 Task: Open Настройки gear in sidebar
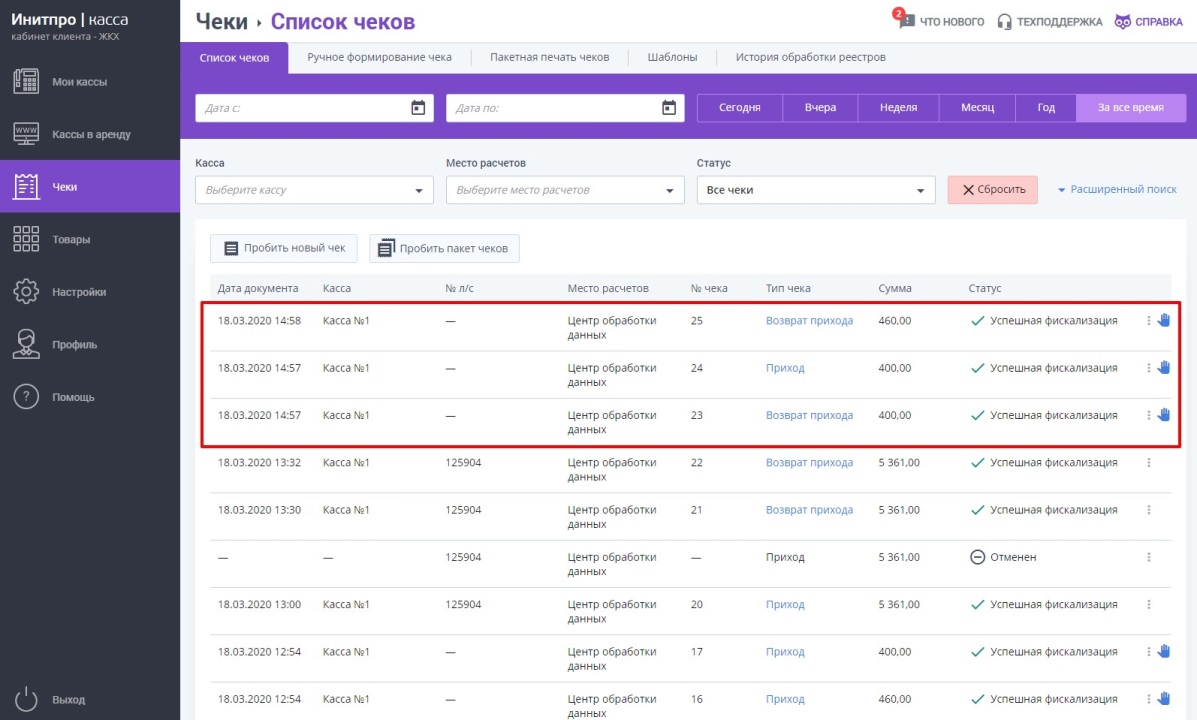26,292
